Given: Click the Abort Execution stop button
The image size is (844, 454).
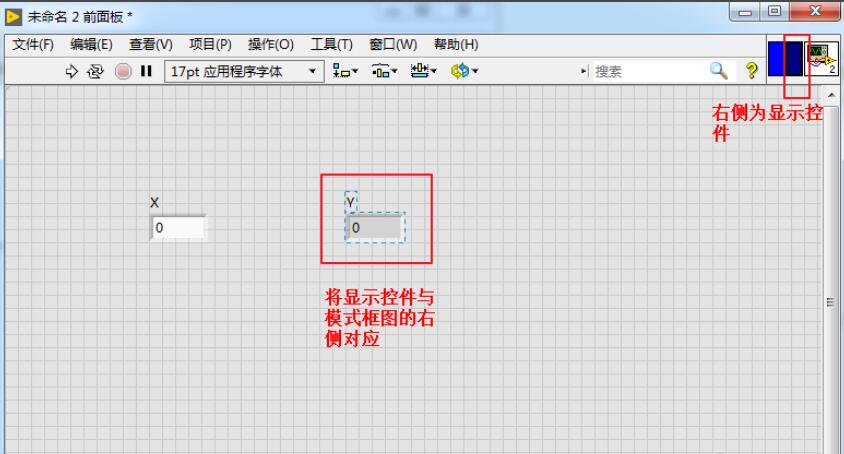Looking at the screenshot, I should point(123,71).
